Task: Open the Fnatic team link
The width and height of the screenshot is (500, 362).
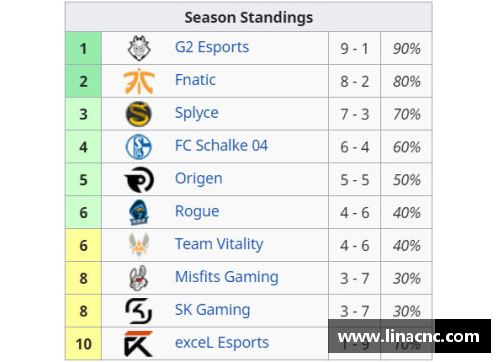Action: point(195,80)
